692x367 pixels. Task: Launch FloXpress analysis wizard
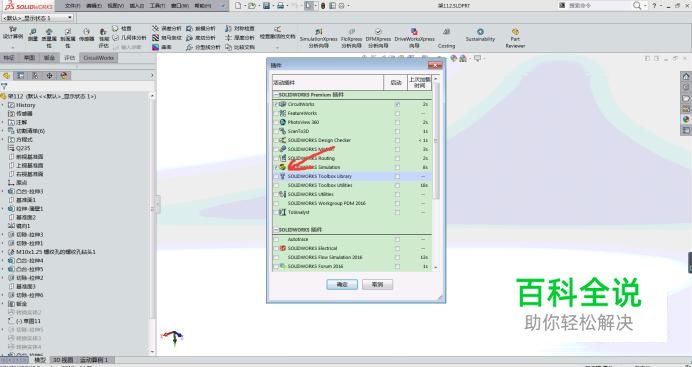[352, 38]
